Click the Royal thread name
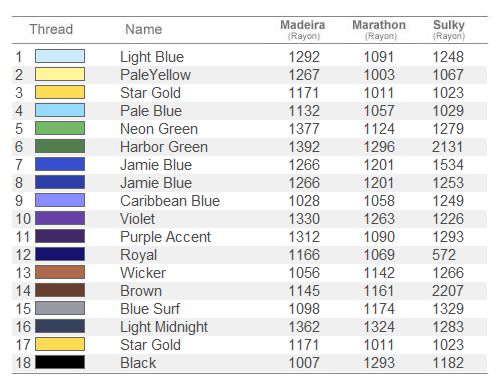The width and height of the screenshot is (500, 384). coord(138,255)
